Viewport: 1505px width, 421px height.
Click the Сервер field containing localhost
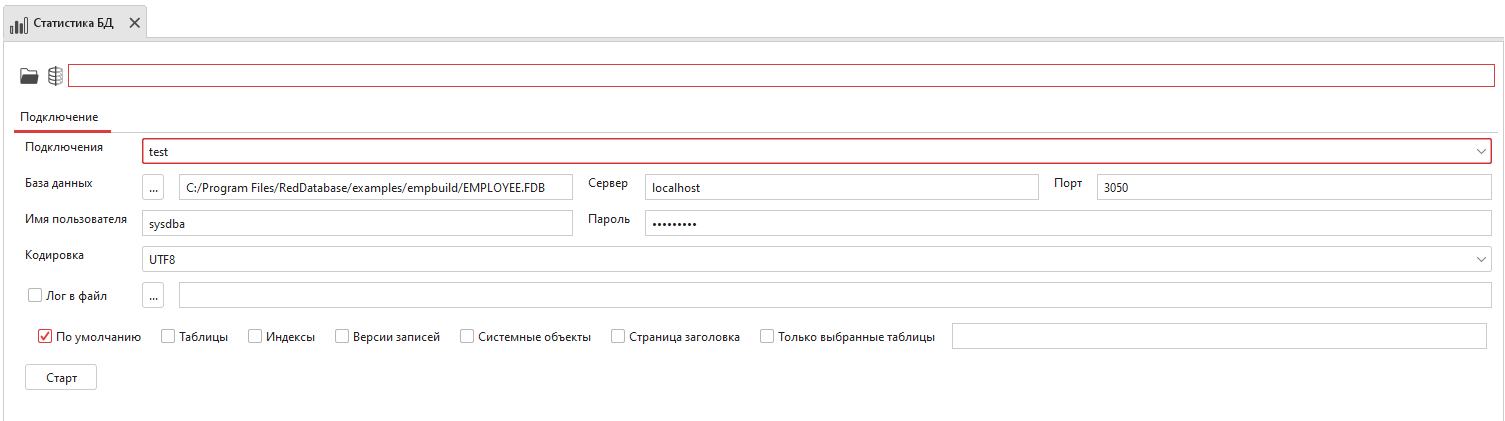click(841, 187)
